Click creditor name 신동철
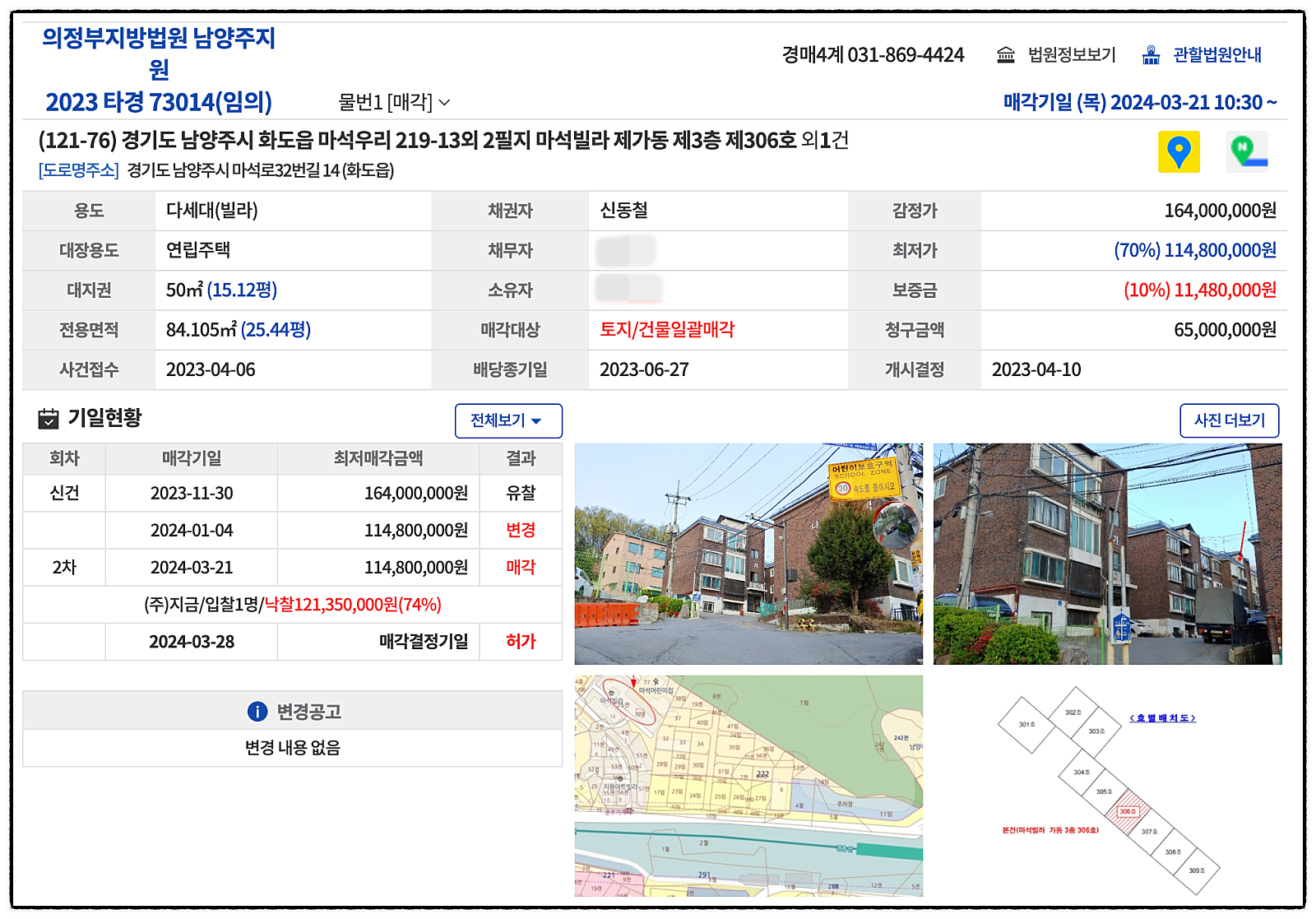This screenshot has height=919, width=1316. point(623,211)
